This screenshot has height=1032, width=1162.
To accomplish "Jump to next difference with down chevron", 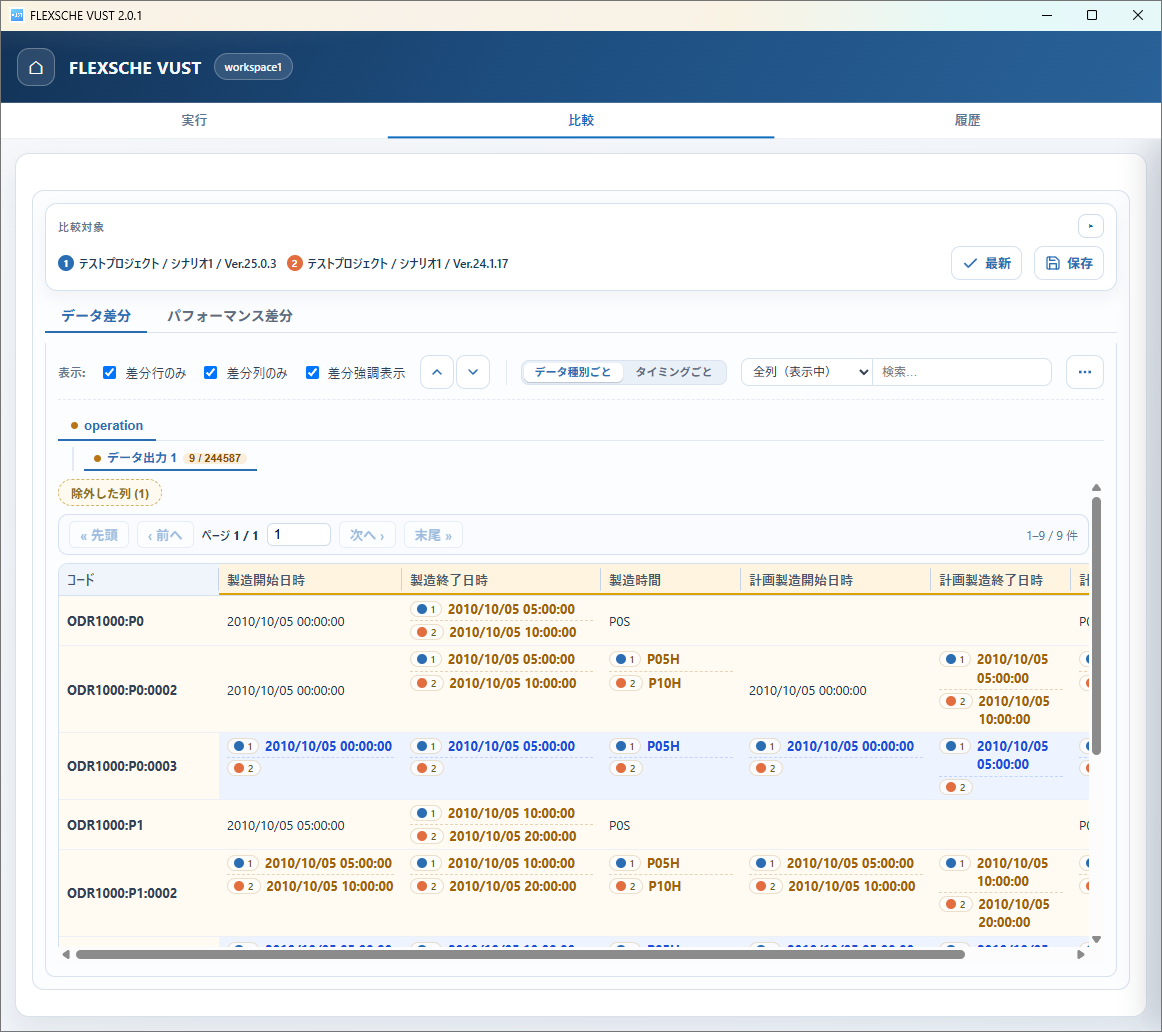I will tap(473, 372).
